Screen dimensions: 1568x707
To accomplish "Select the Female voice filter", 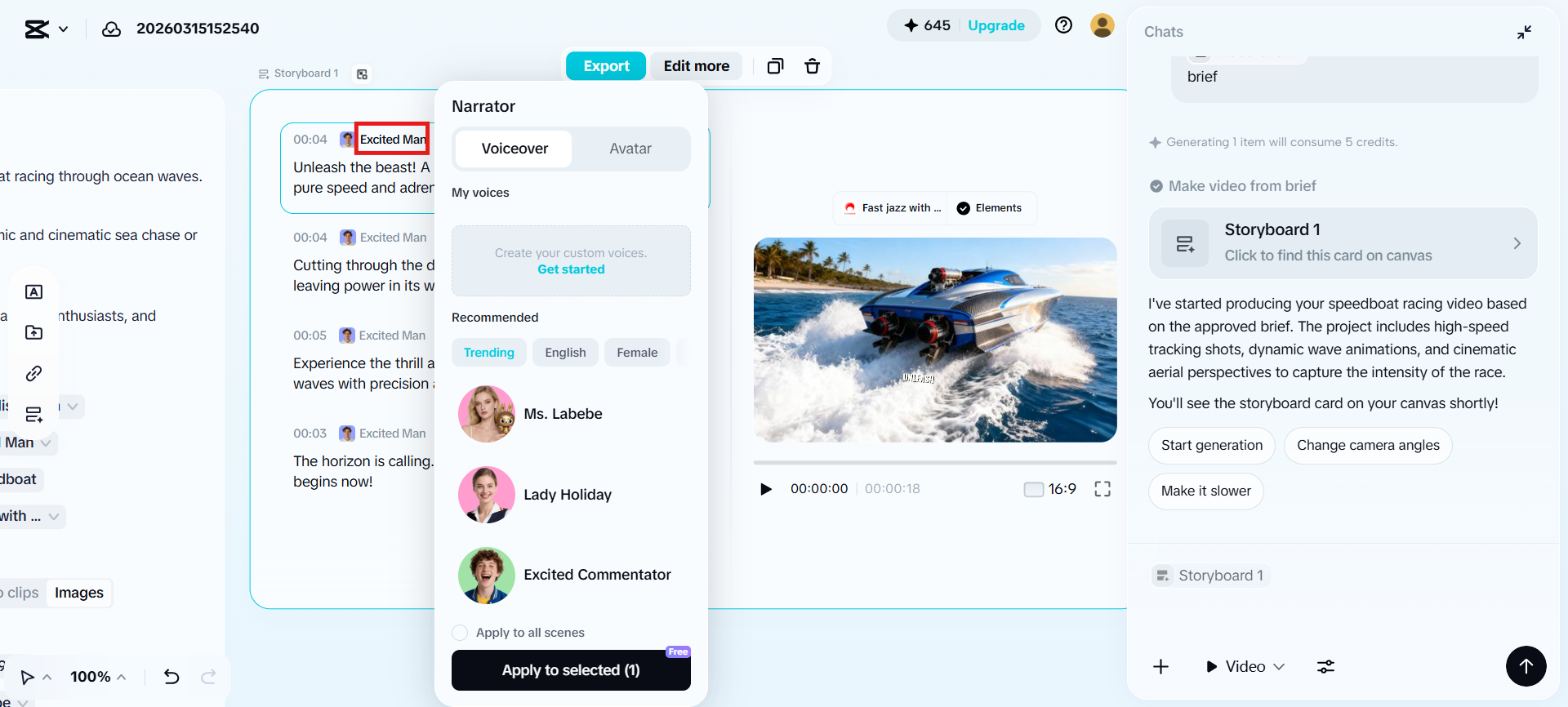I will click(637, 353).
